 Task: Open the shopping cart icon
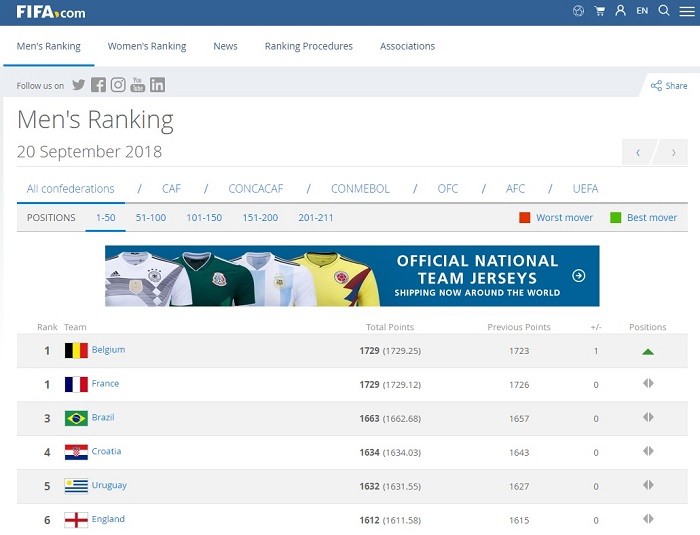pyautogui.click(x=600, y=11)
